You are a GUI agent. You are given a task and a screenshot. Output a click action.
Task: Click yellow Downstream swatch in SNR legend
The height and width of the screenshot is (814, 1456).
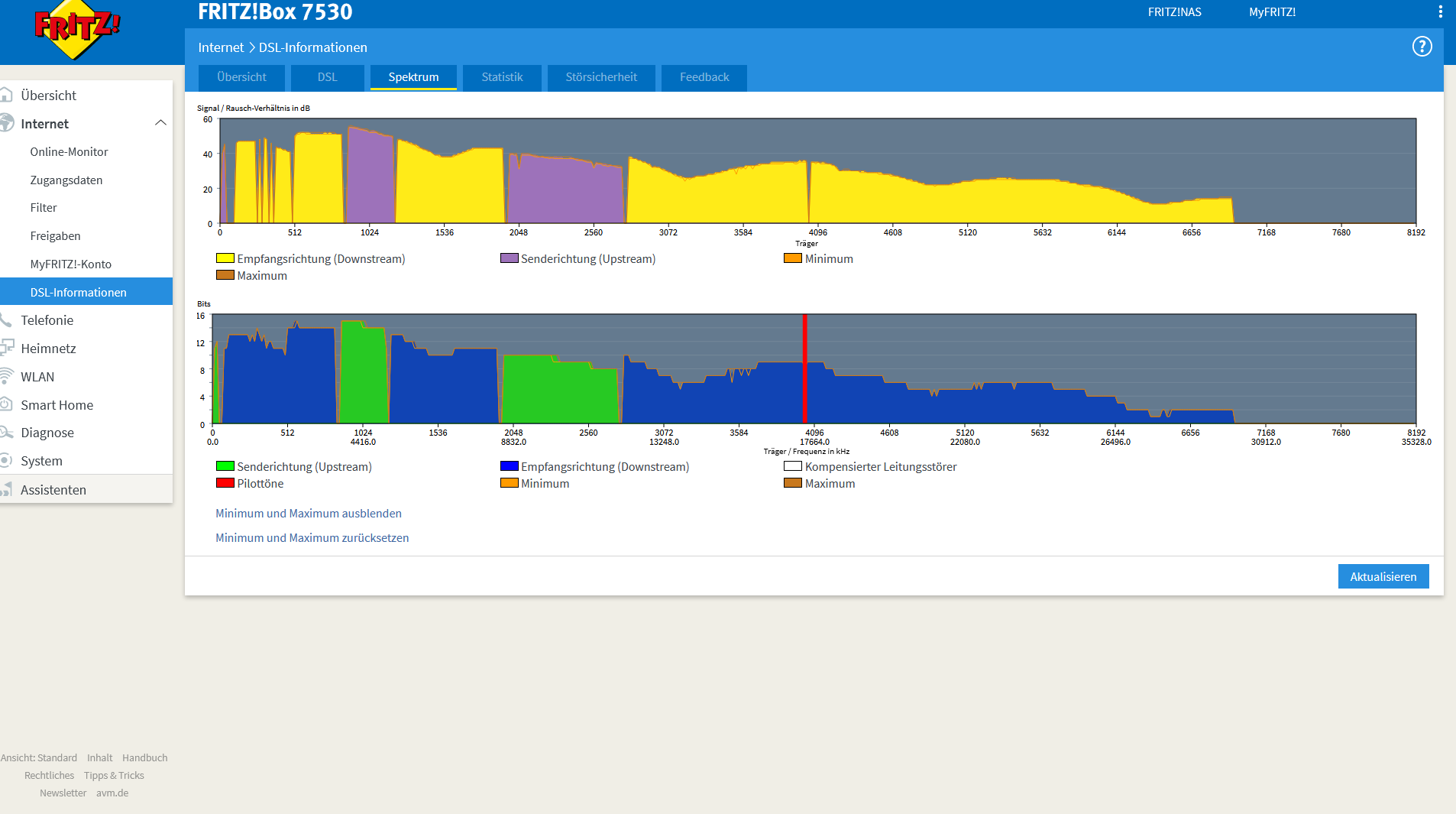pyautogui.click(x=225, y=258)
